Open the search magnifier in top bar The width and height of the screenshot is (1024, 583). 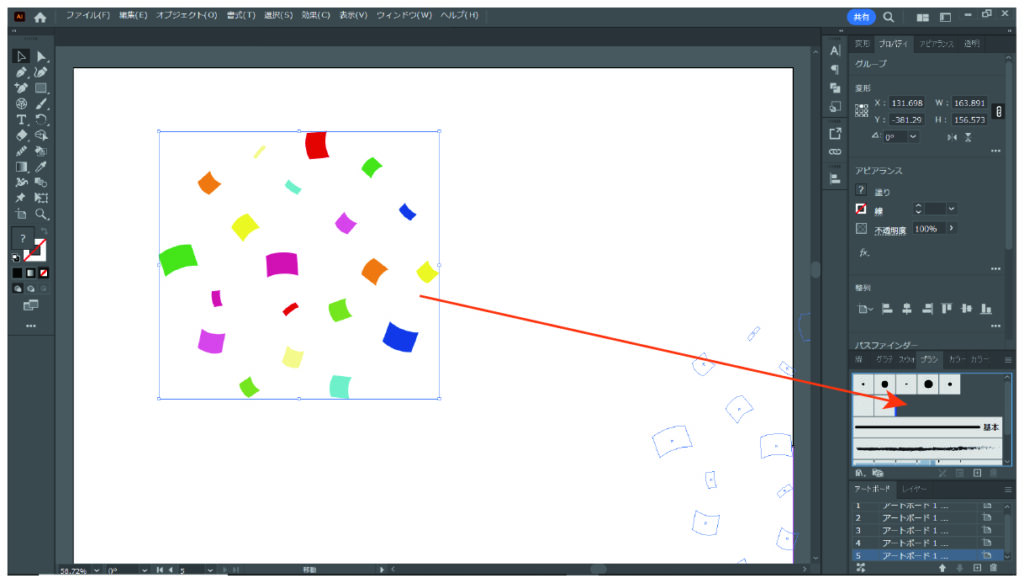click(888, 17)
